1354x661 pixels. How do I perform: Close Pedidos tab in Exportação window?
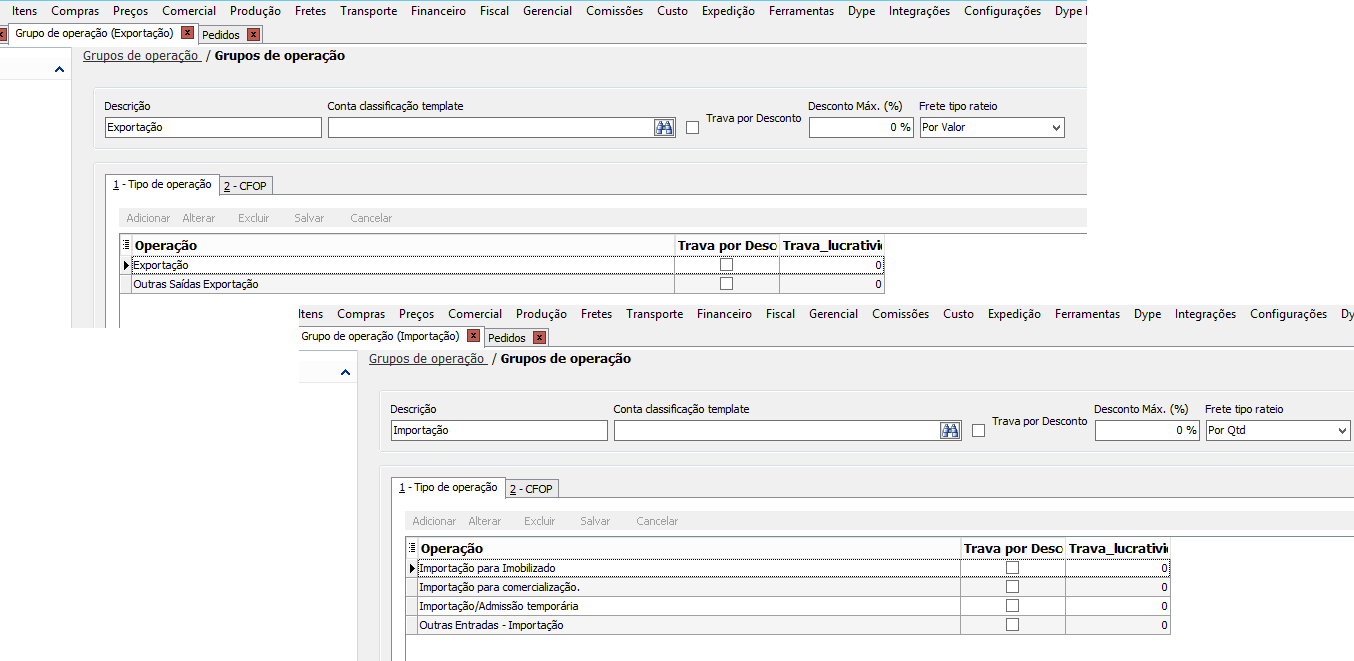[x=253, y=35]
